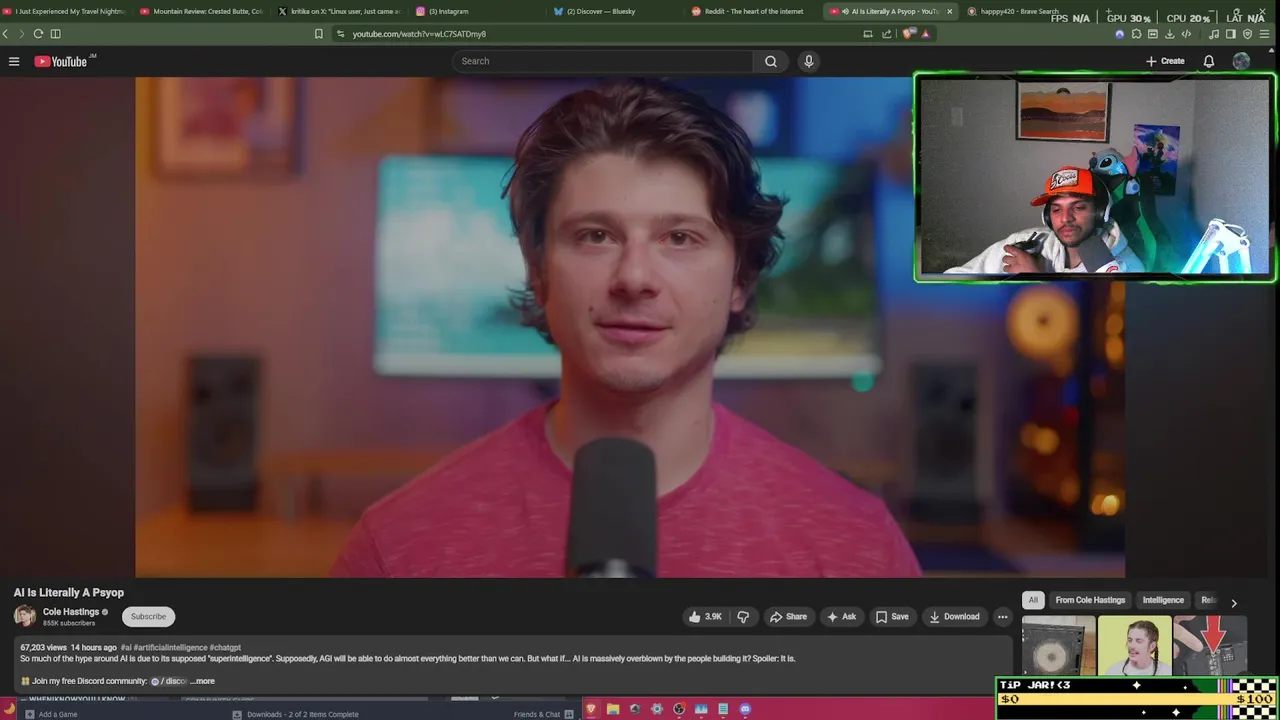
Task: Reload the page in browser toolbar
Action: tap(38, 33)
